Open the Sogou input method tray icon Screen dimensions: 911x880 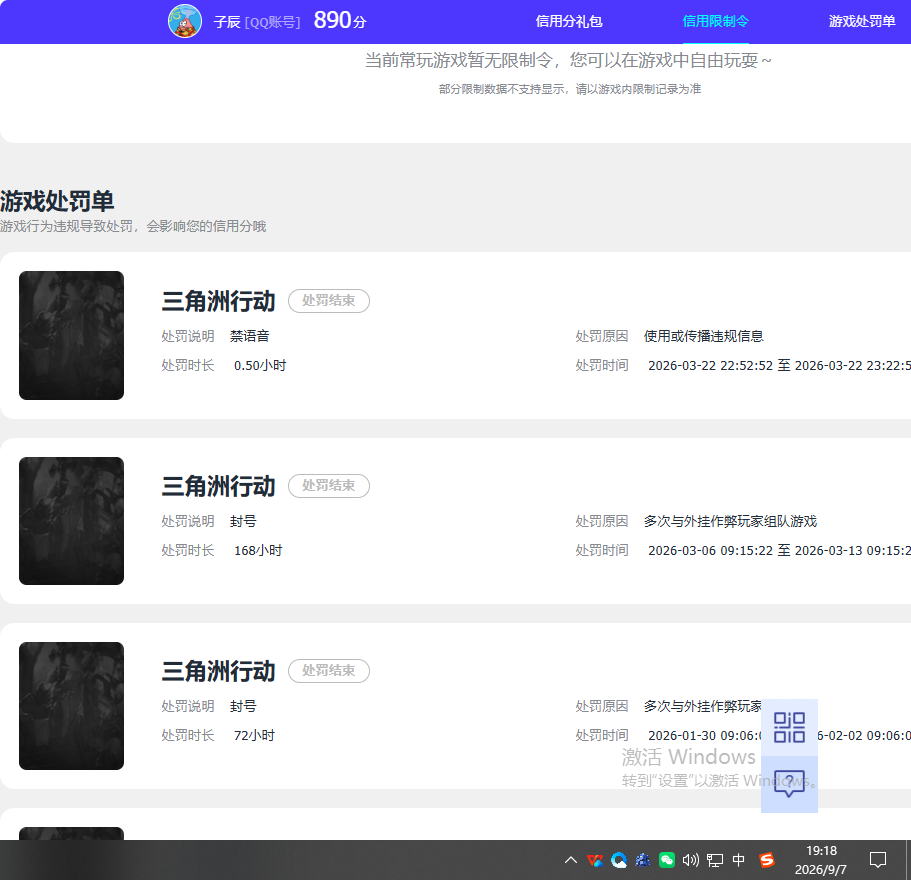pyautogui.click(x=767, y=860)
